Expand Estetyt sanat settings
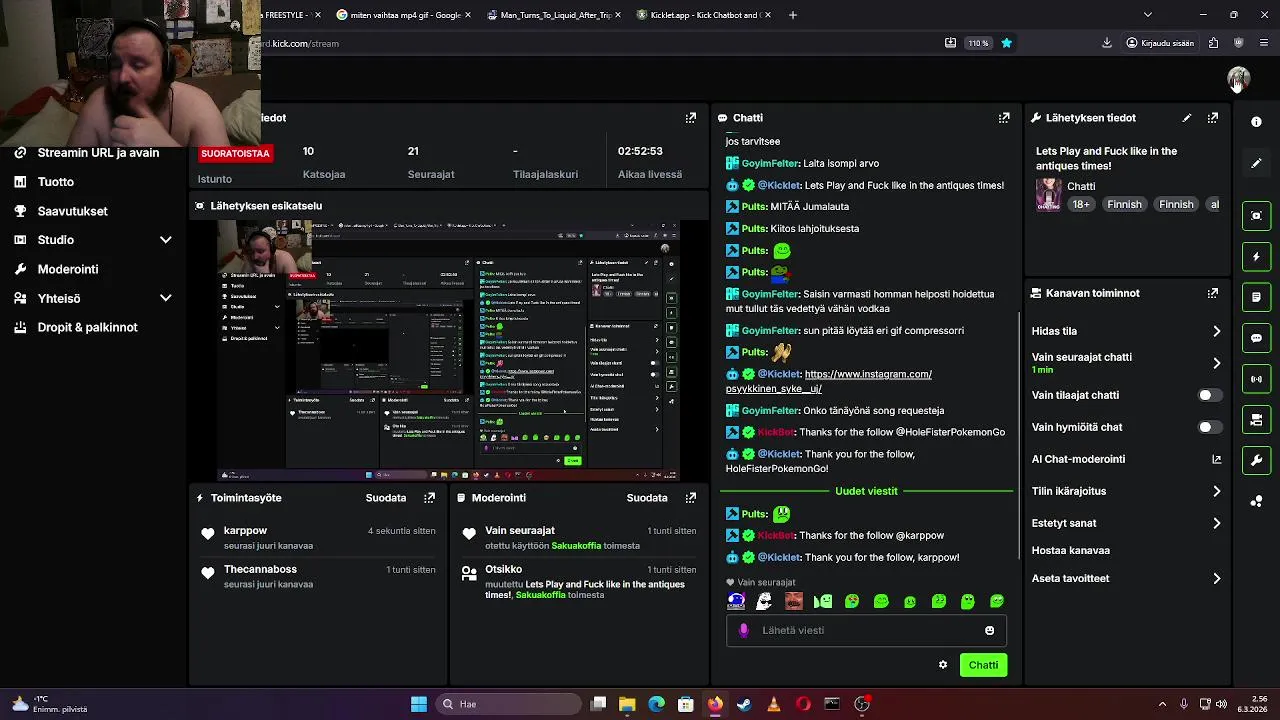The width and height of the screenshot is (1280, 720). (1217, 523)
